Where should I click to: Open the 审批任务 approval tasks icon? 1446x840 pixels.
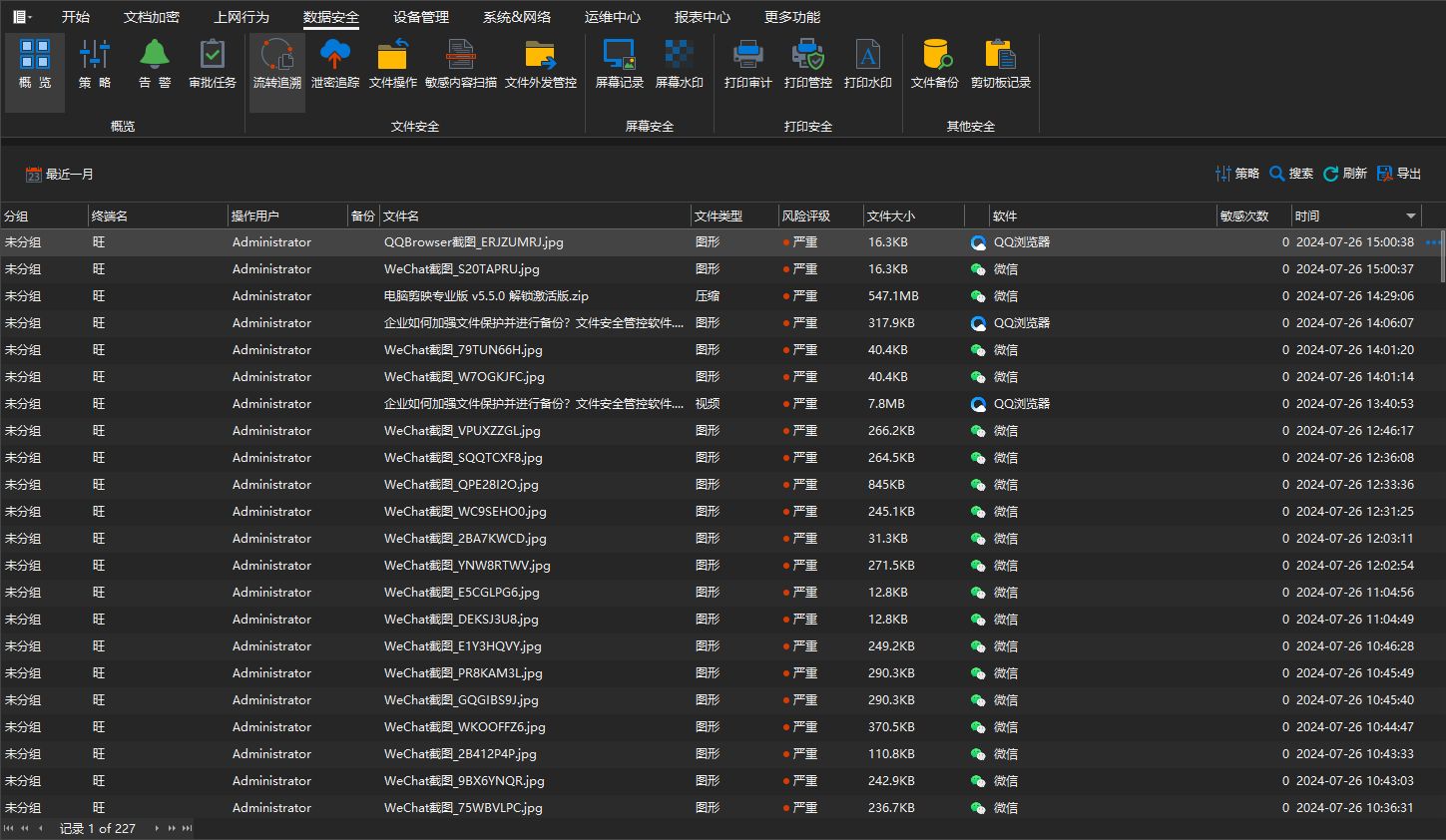point(213,65)
